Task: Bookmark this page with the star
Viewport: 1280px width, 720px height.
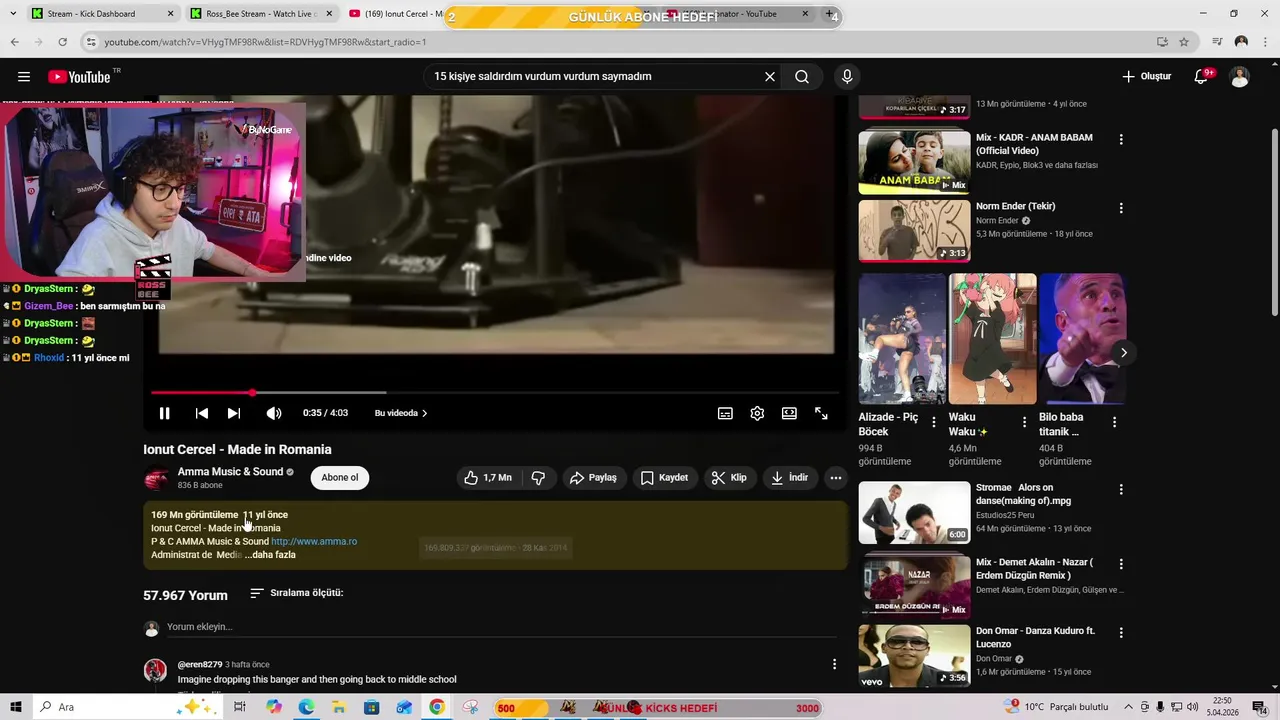Action: click(1184, 42)
